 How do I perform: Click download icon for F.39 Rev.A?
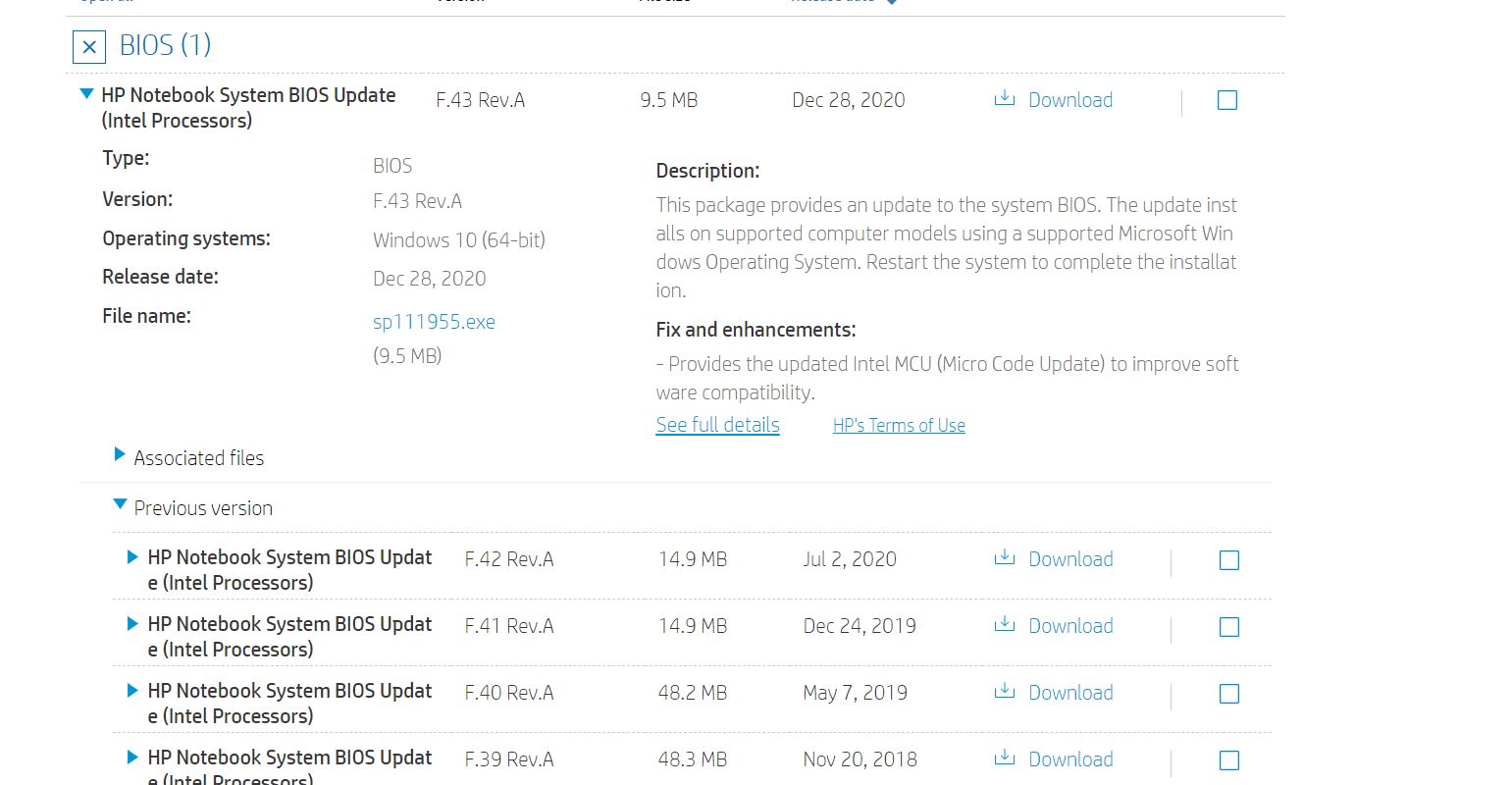[x=1004, y=759]
